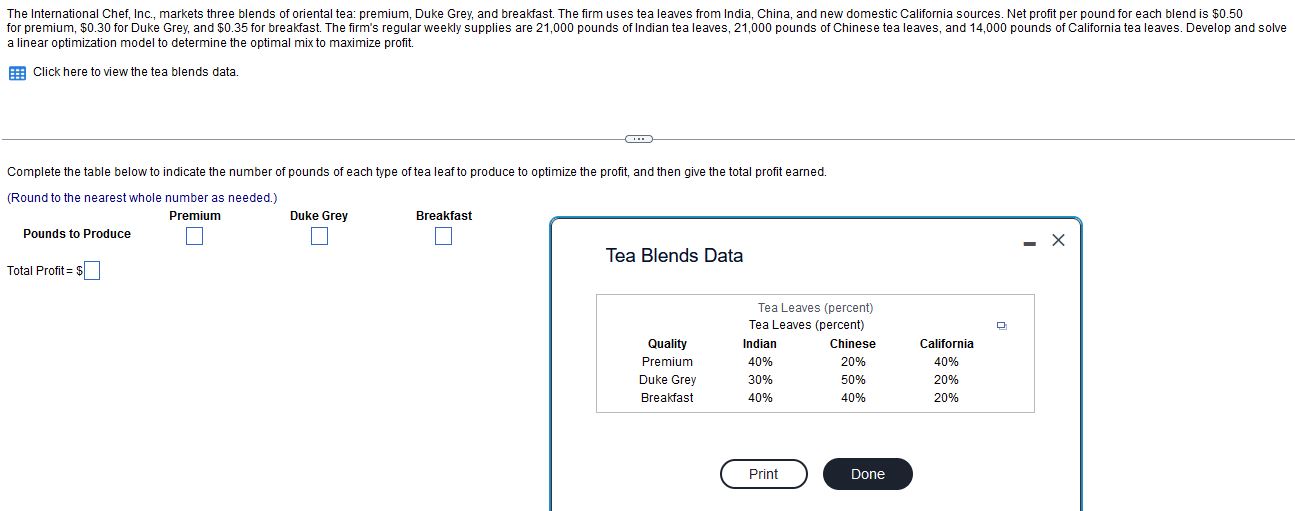Click the Done button
Viewport: 1295px width, 511px height.
point(868,474)
